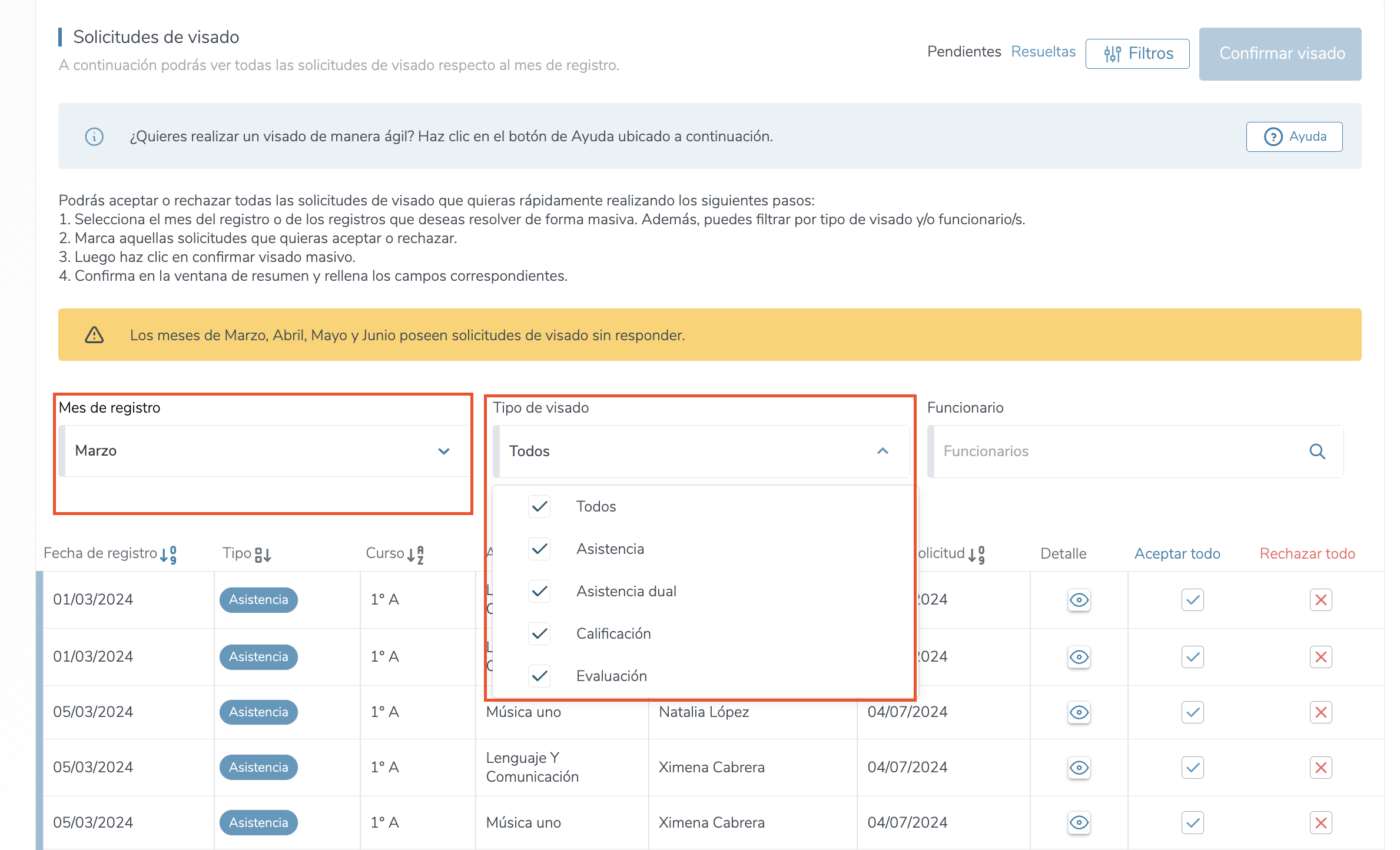Open the Filtros button

pyautogui.click(x=1137, y=54)
